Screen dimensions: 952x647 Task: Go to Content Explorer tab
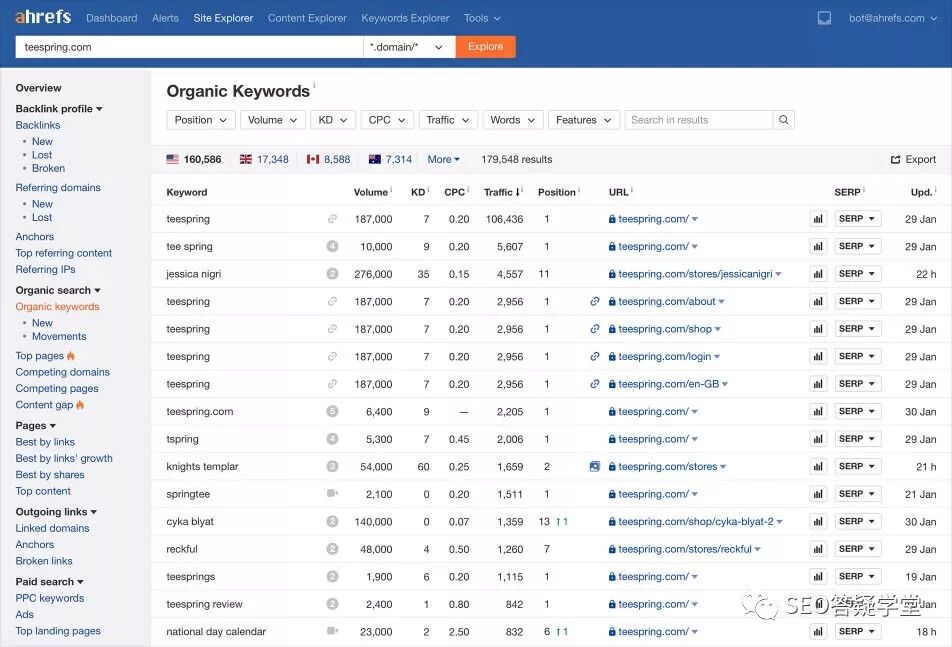pos(307,18)
